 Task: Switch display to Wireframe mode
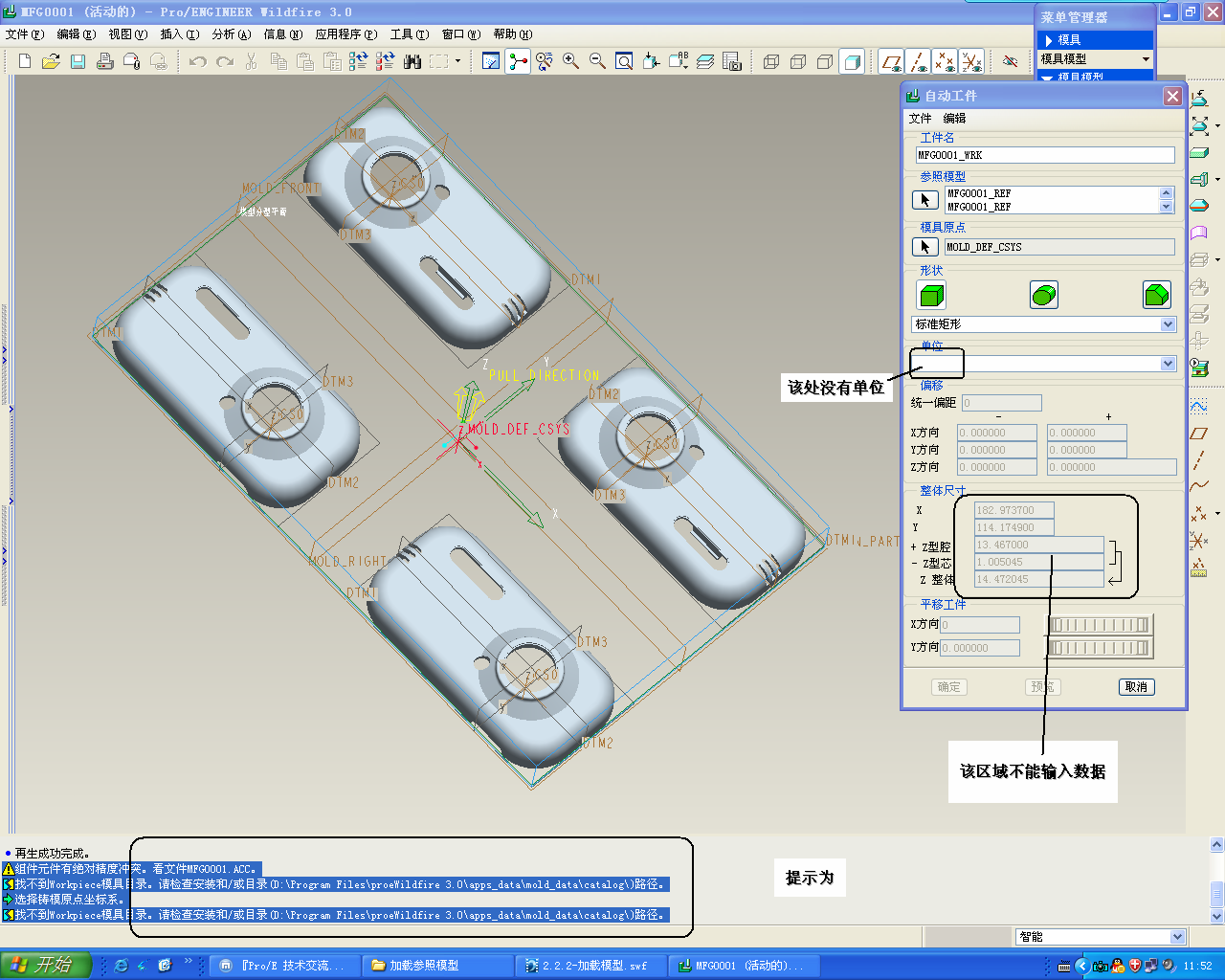771,61
